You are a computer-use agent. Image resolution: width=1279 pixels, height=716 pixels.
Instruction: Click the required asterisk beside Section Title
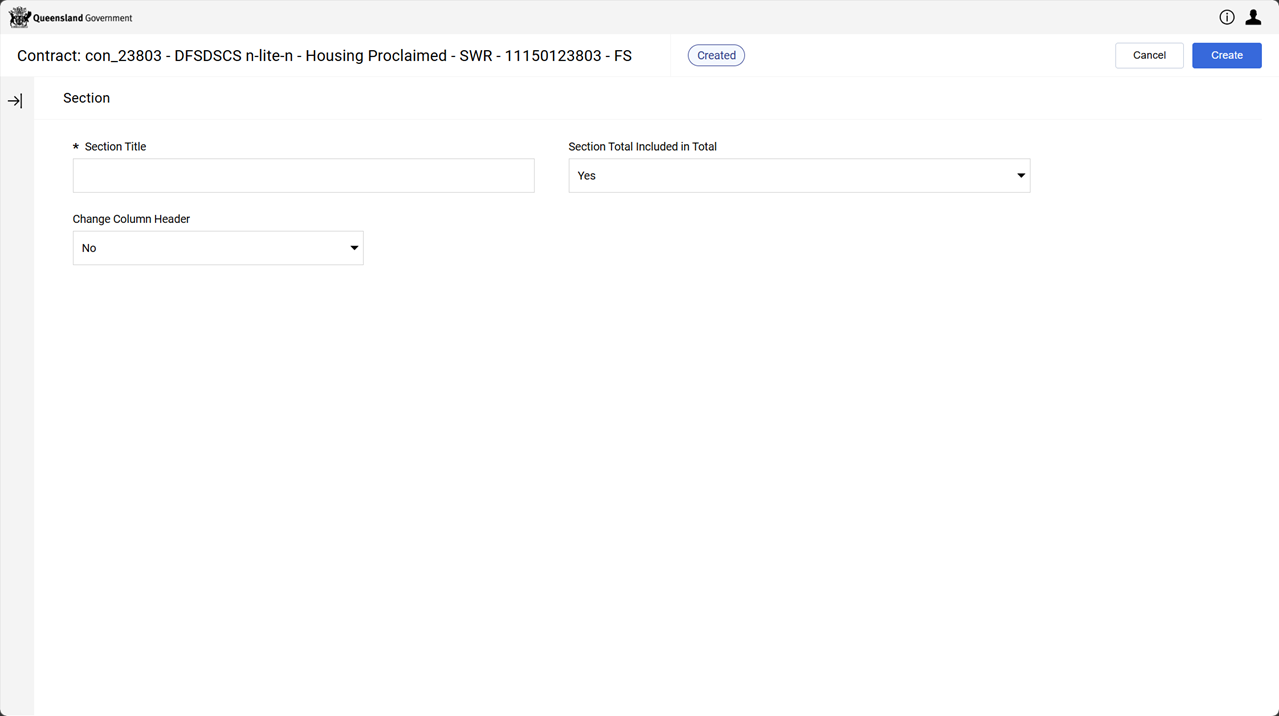[x=76, y=147]
